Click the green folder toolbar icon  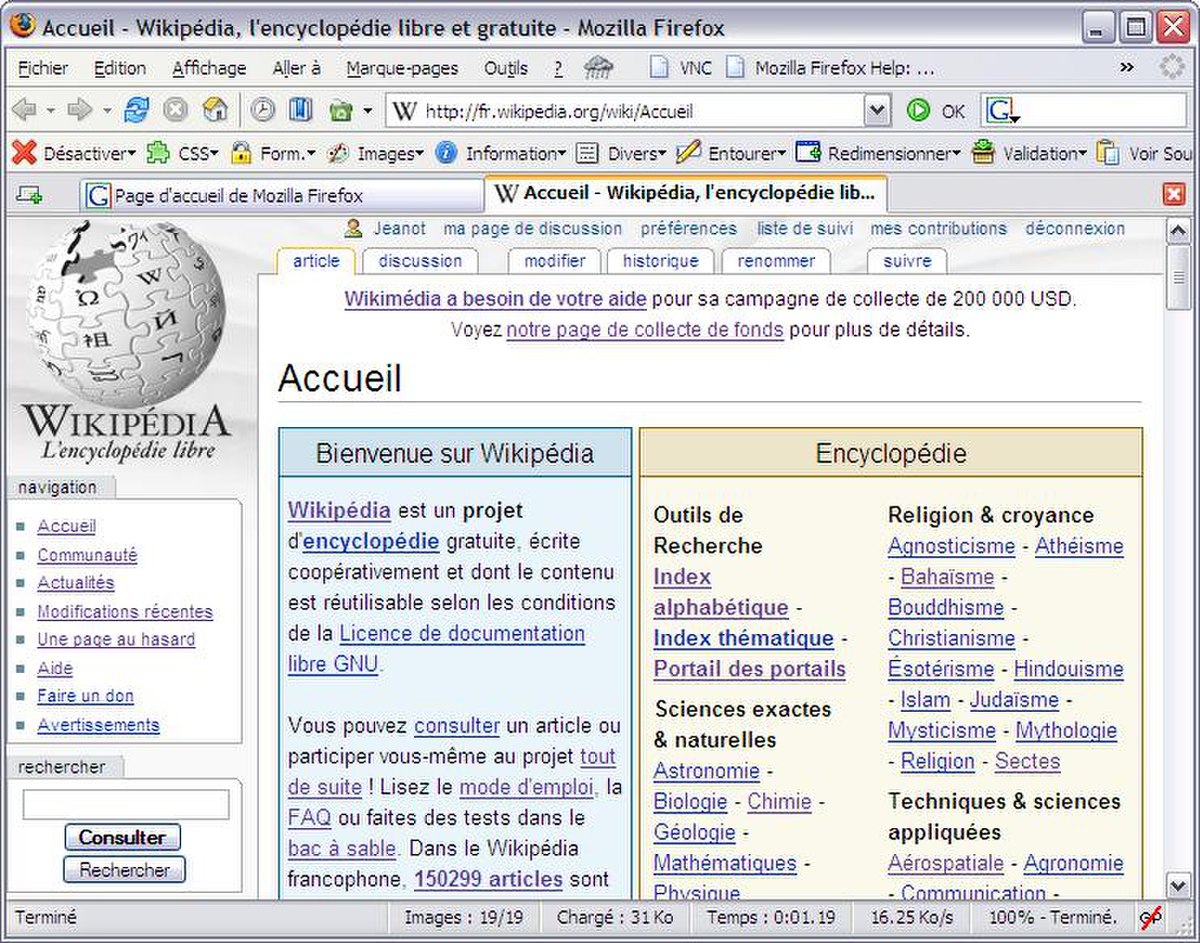tap(341, 110)
